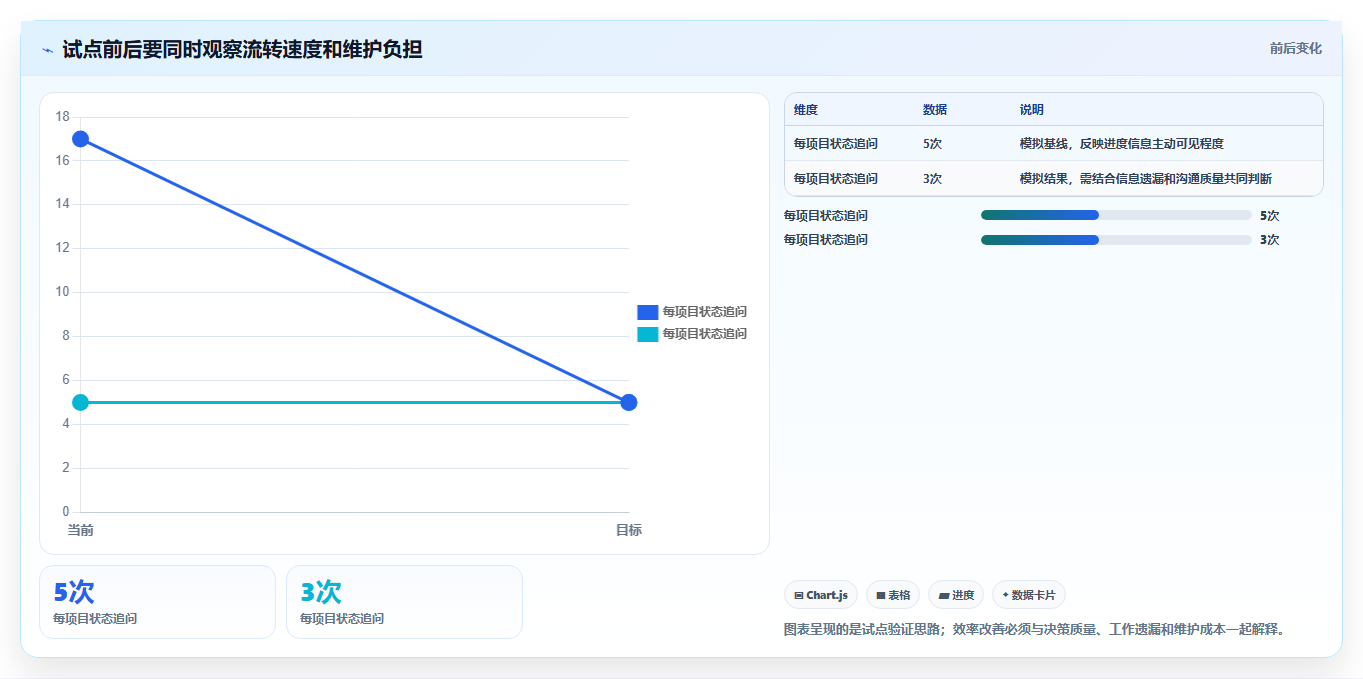Viewport: 1363px width, 679px height.
Task: Click the 5次 value after the first progress bar
Action: pyautogui.click(x=1270, y=215)
